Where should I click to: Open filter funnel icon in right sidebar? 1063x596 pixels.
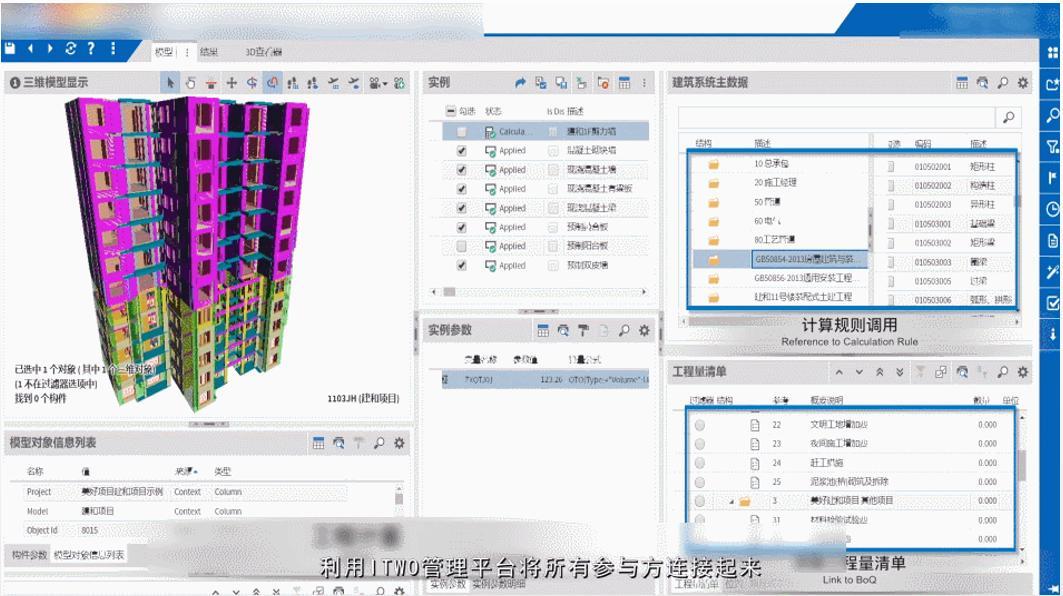click(x=1053, y=146)
